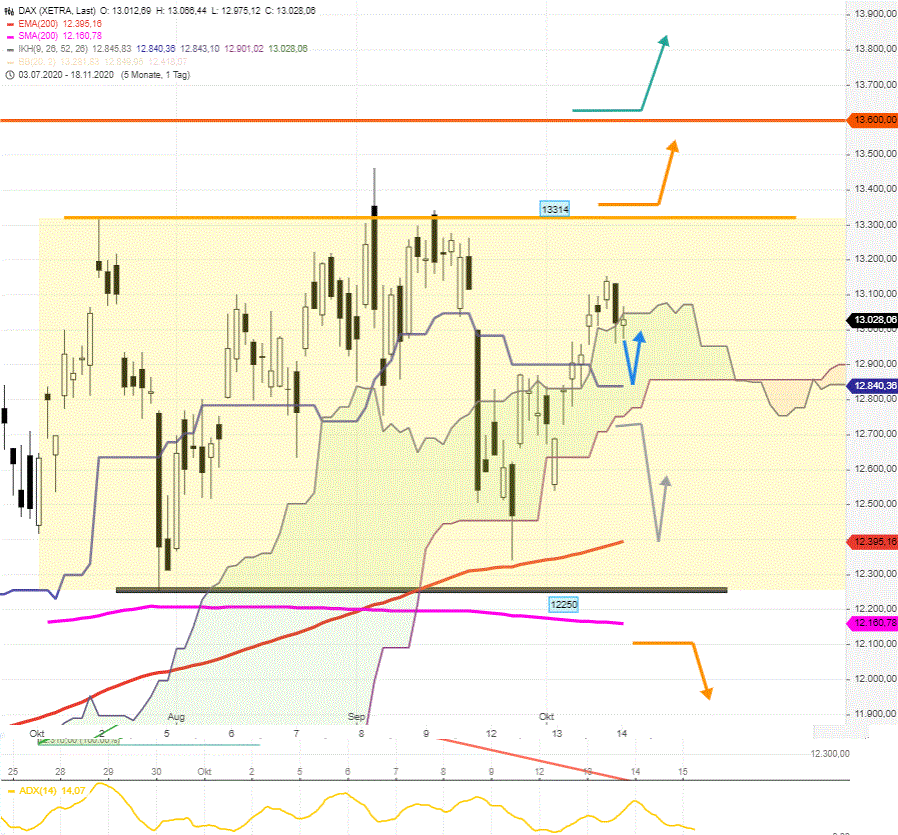Click the magenta 12.160,78 SMA axis tag
Image resolution: width=898 pixels, height=835 pixels.
point(872,623)
